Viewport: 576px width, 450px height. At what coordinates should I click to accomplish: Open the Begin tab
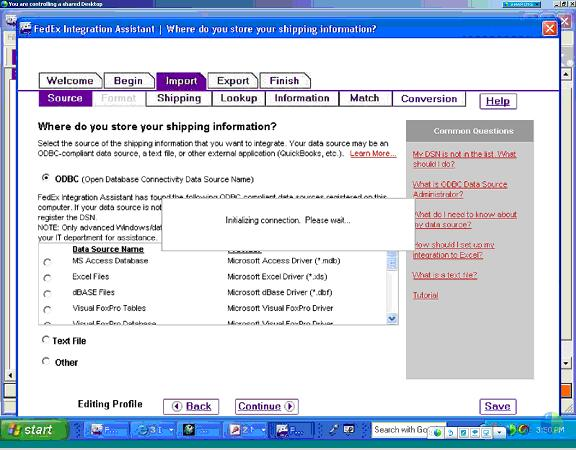129,81
